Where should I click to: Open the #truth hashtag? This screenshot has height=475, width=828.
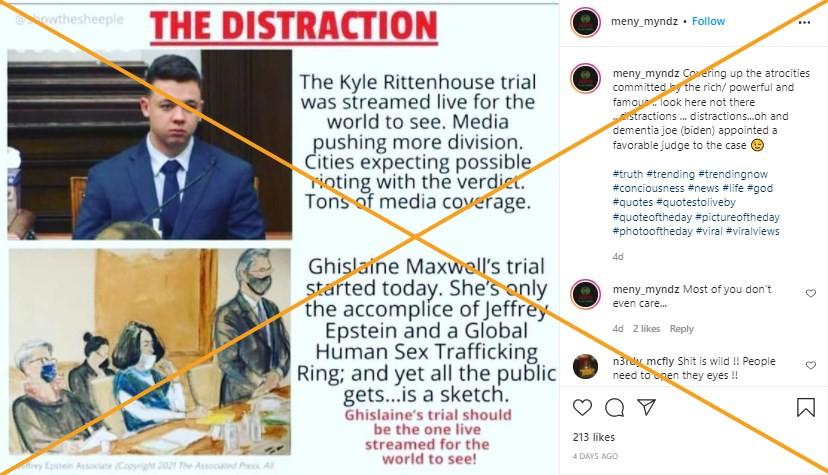tap(628, 174)
